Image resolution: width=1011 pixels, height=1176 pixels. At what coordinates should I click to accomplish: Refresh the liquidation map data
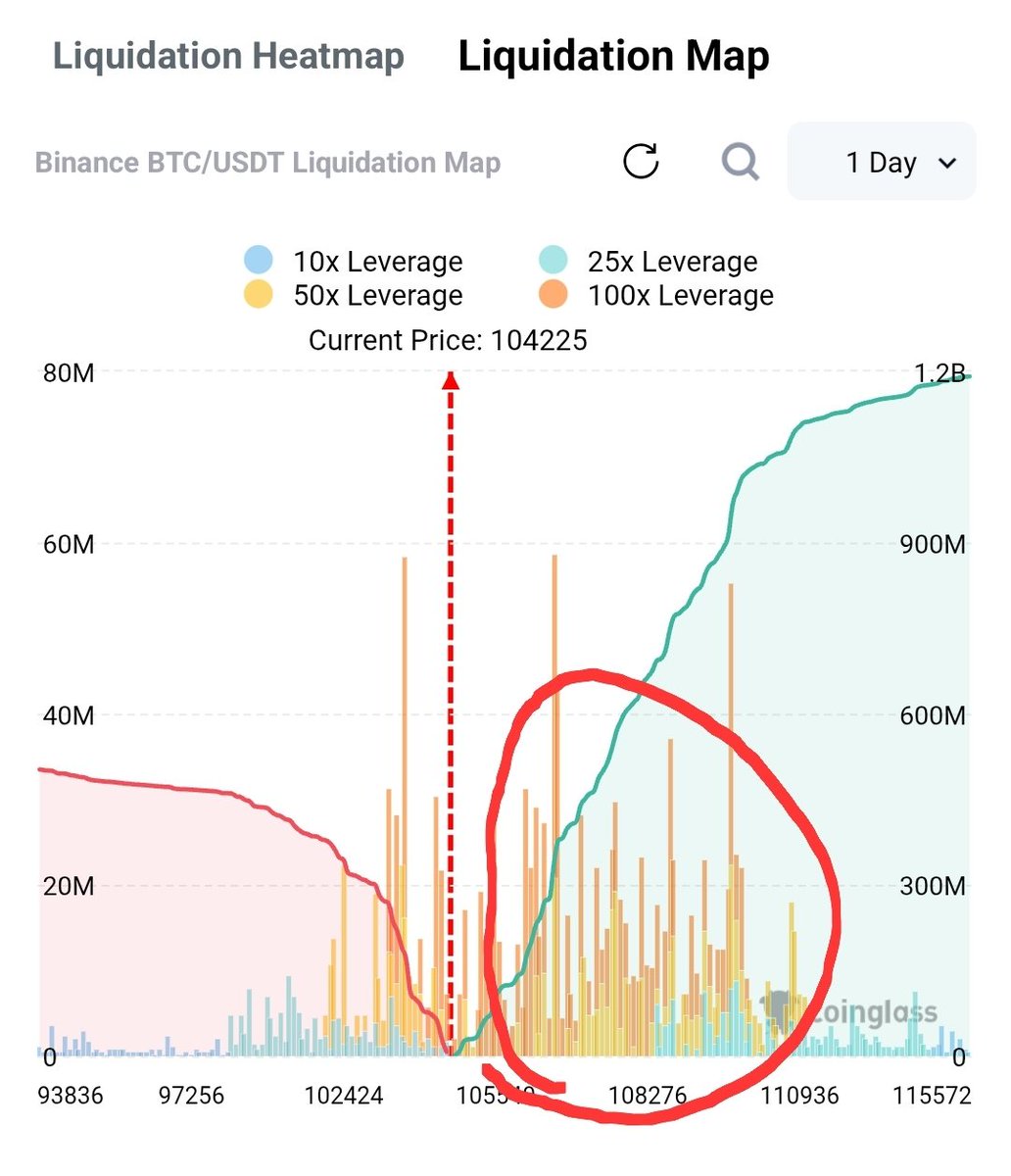tap(642, 161)
